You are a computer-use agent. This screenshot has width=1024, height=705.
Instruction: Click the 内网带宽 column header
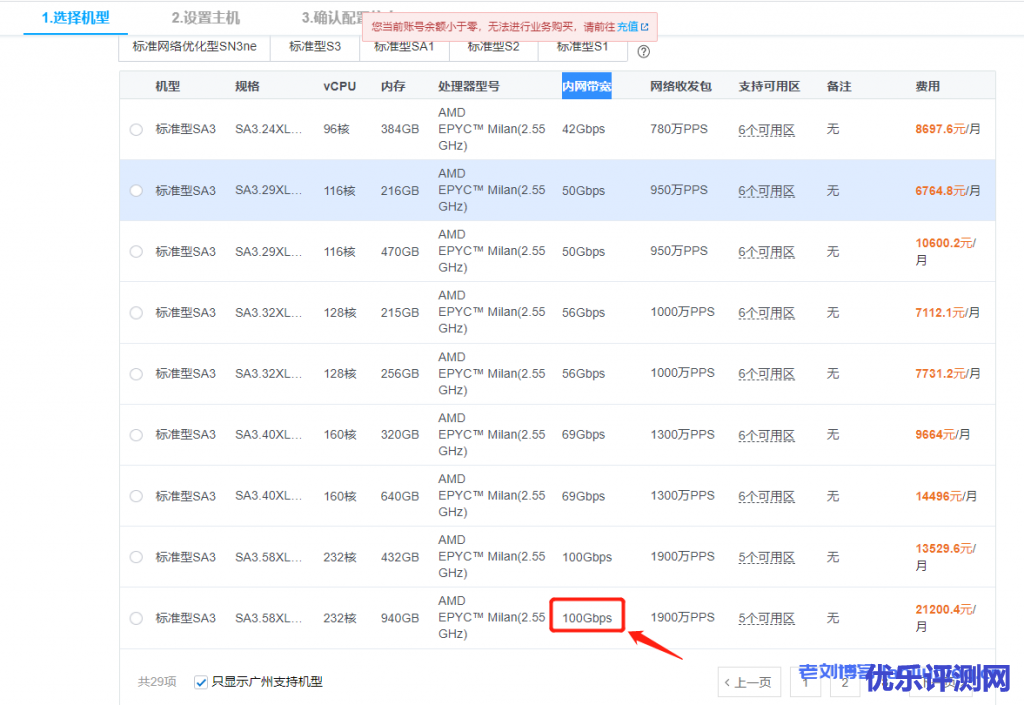click(x=586, y=86)
